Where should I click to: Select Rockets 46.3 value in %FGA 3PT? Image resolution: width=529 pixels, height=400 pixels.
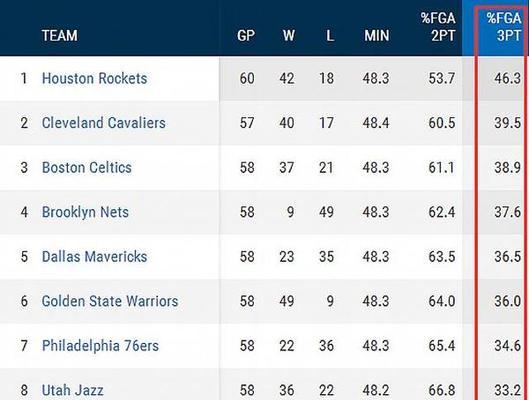508,78
